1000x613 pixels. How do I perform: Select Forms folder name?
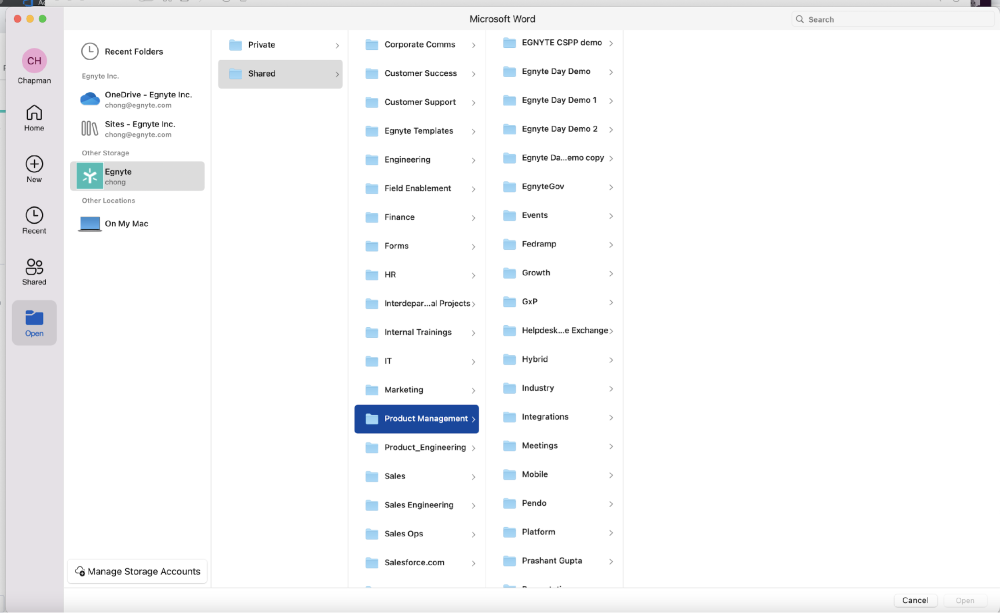397,246
